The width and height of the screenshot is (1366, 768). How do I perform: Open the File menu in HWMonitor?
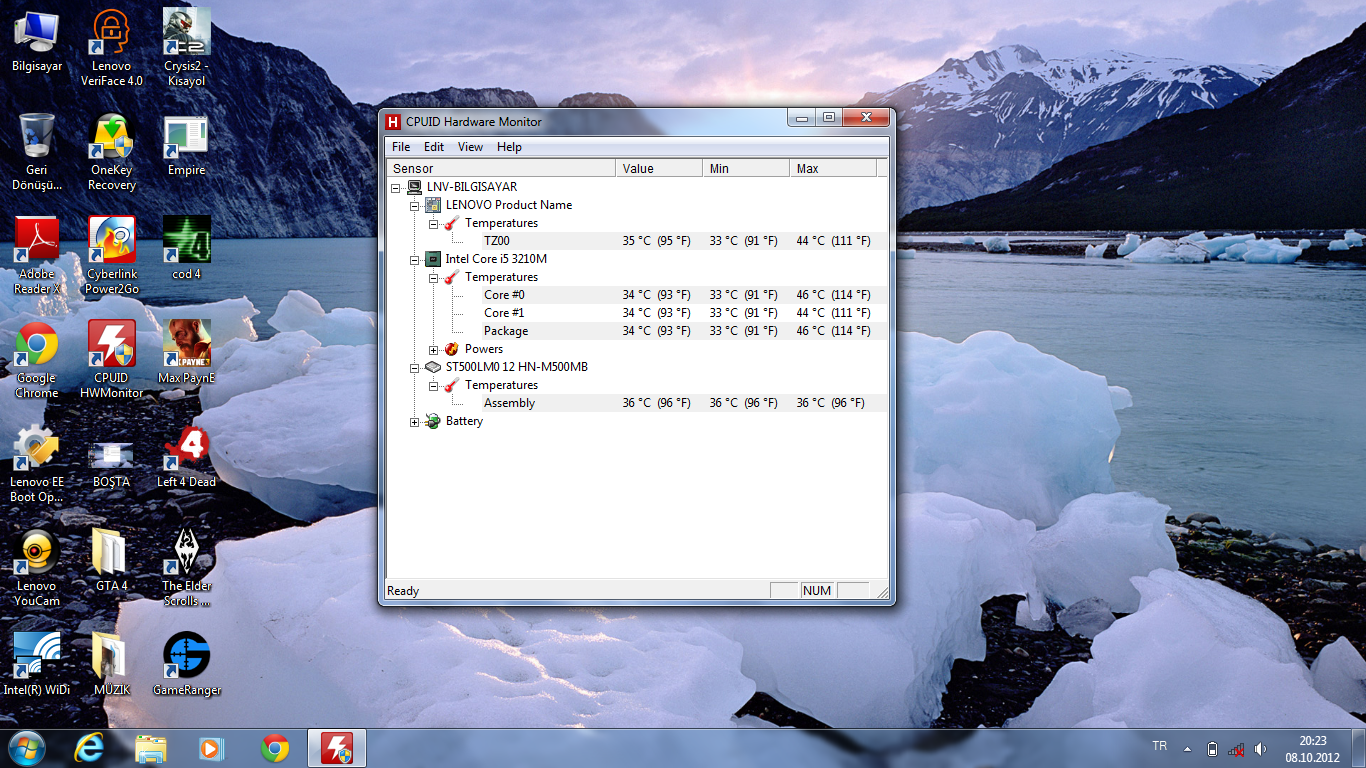[401, 147]
